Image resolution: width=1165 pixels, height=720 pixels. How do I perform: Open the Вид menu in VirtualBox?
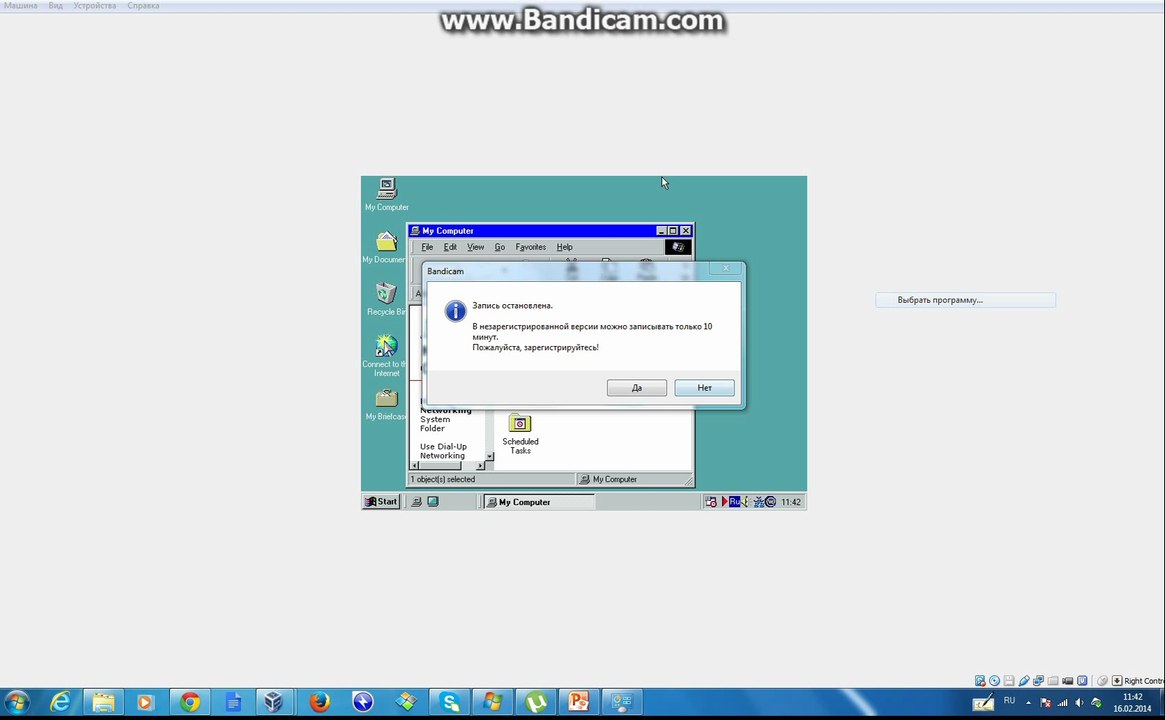coord(56,5)
